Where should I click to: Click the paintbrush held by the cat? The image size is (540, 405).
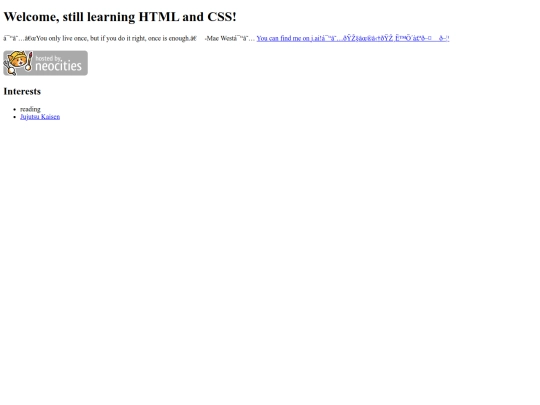(29, 62)
